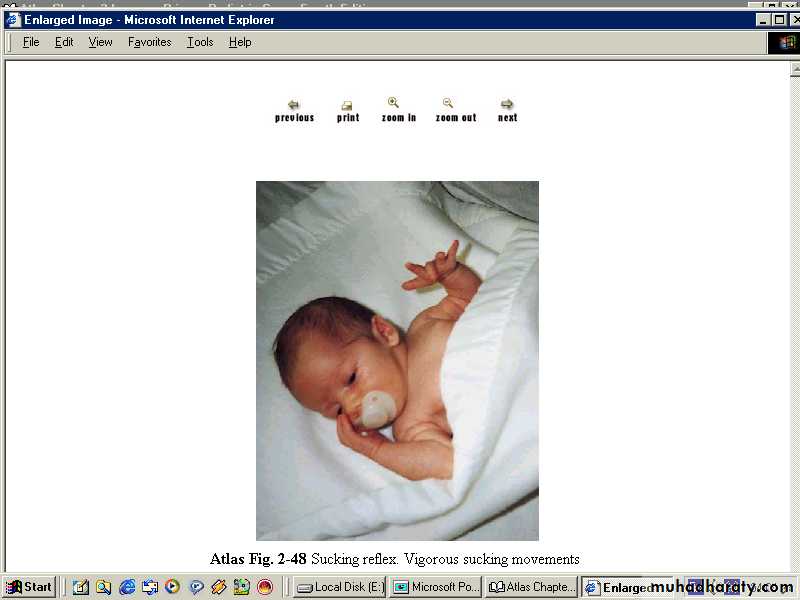Open the View menu
Image resolution: width=800 pixels, height=600 pixels.
[100, 42]
